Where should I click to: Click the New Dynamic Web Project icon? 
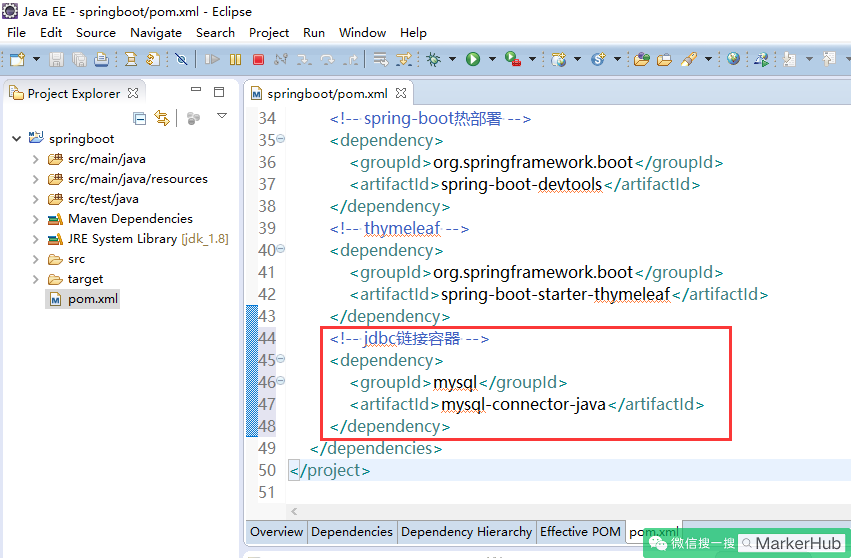click(558, 59)
